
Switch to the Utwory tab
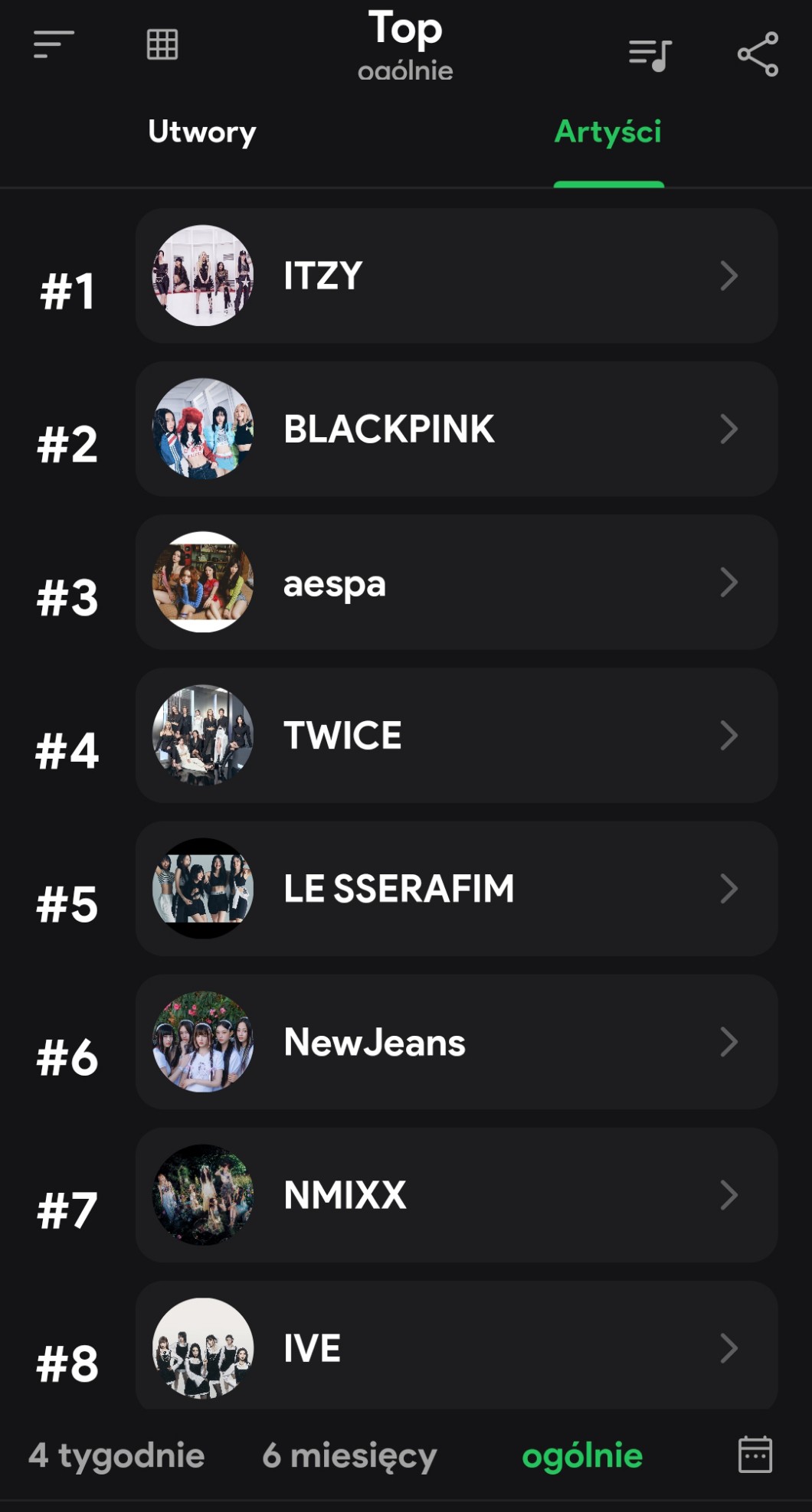pos(202,132)
